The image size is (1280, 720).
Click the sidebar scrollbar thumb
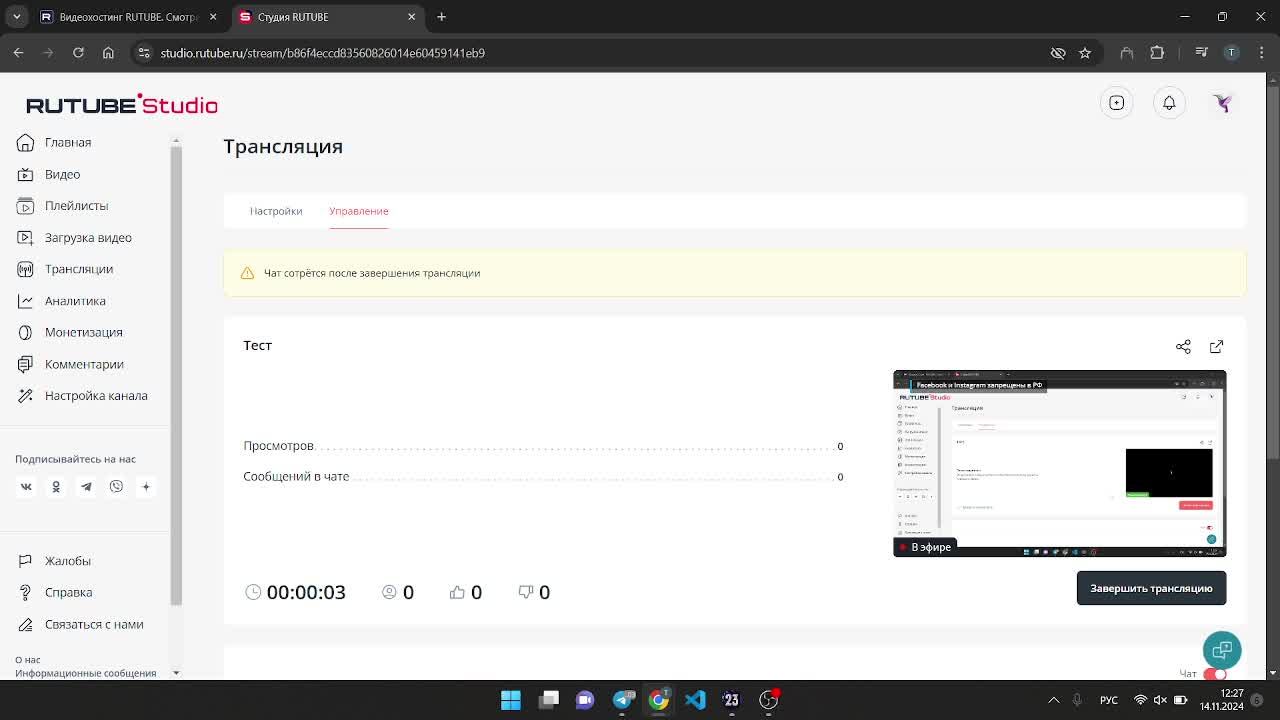tap(176, 376)
